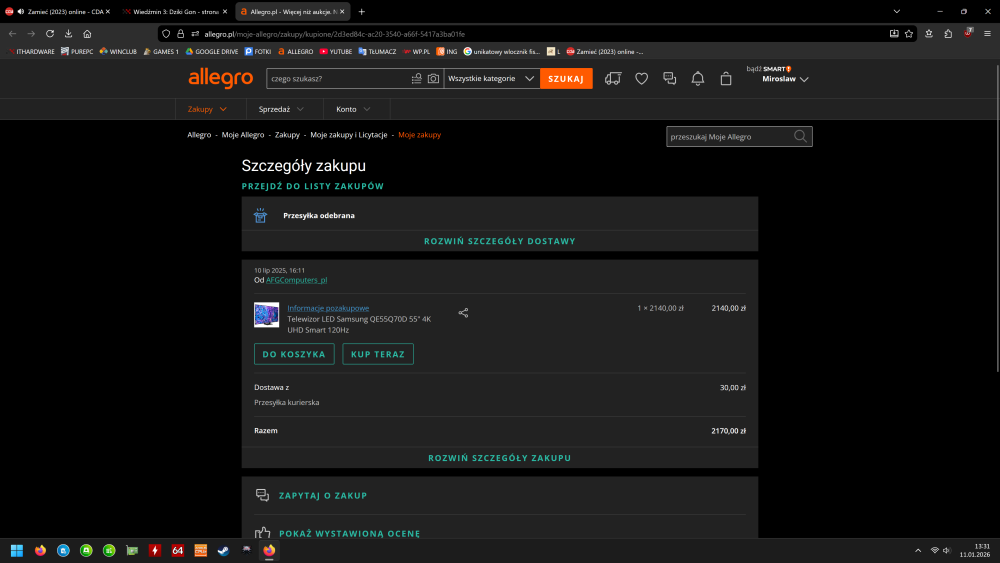1000x563 pixels.
Task: Open the shopping cart bag icon
Action: tap(726, 78)
